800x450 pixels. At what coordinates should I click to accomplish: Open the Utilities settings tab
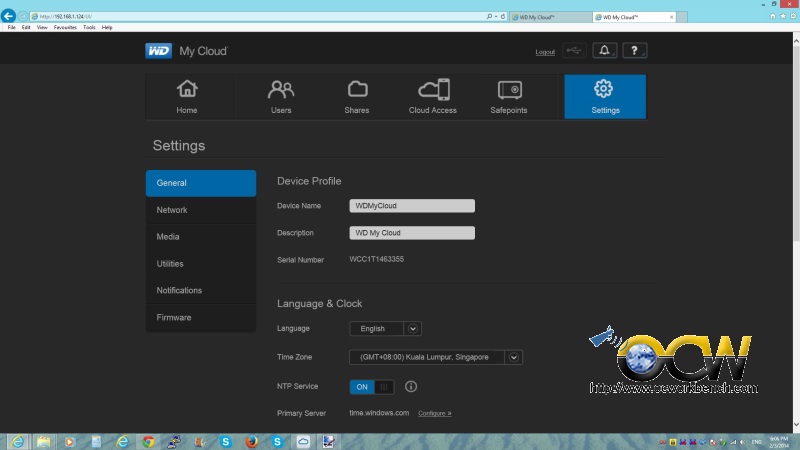[x=201, y=264]
